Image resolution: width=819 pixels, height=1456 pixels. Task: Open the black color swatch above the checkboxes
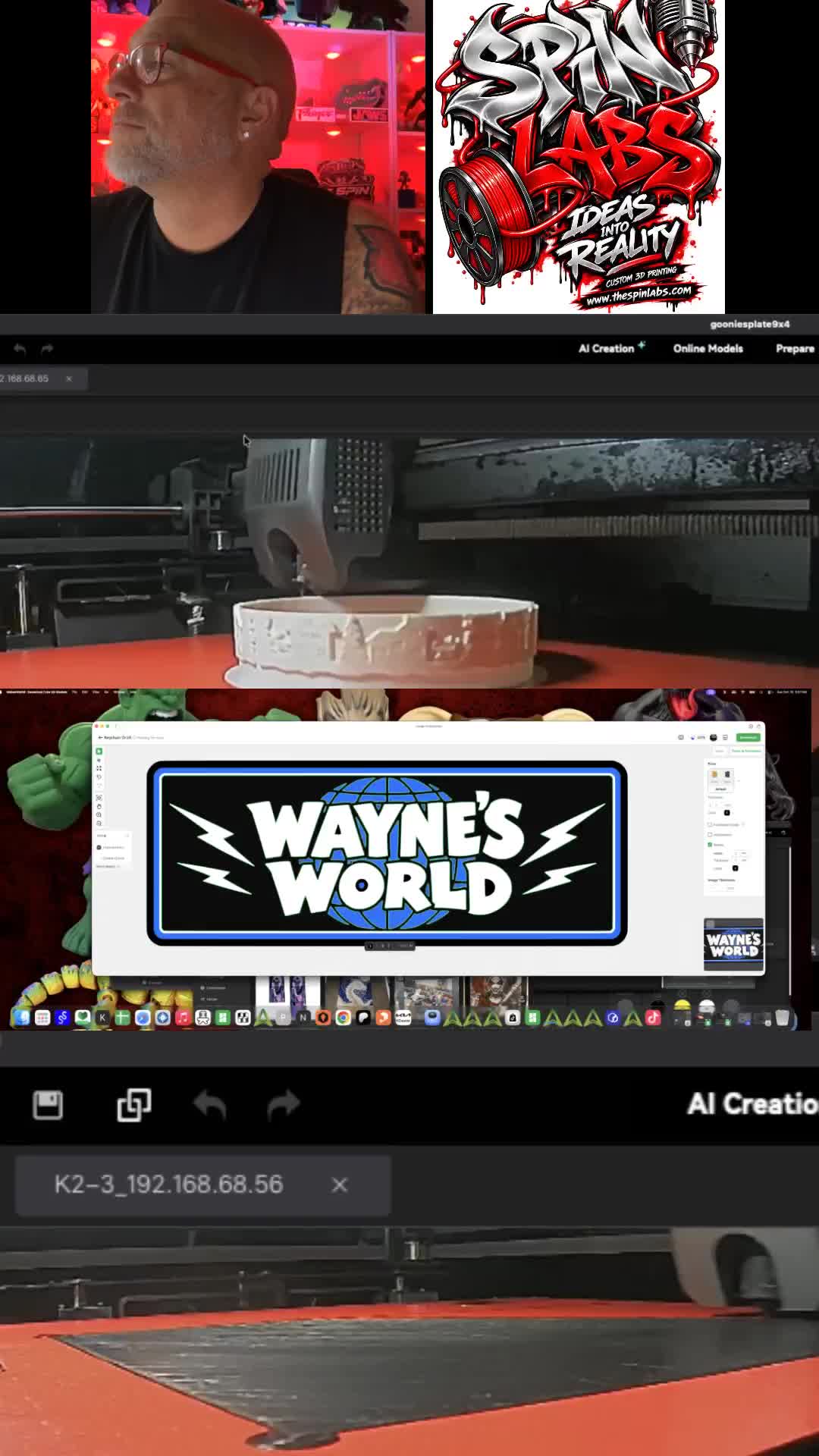(x=726, y=813)
